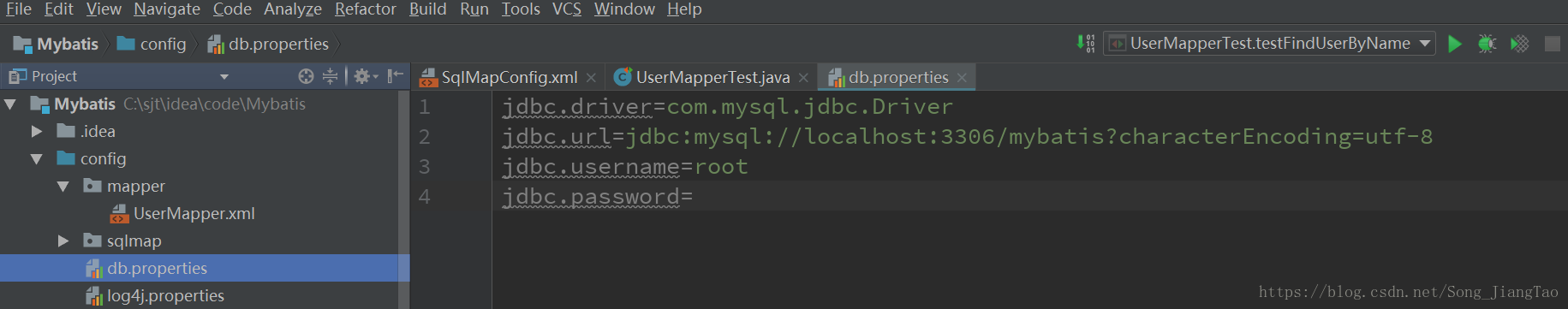The width and height of the screenshot is (1568, 309).
Task: Open the Analyze menu
Action: coord(293,9)
